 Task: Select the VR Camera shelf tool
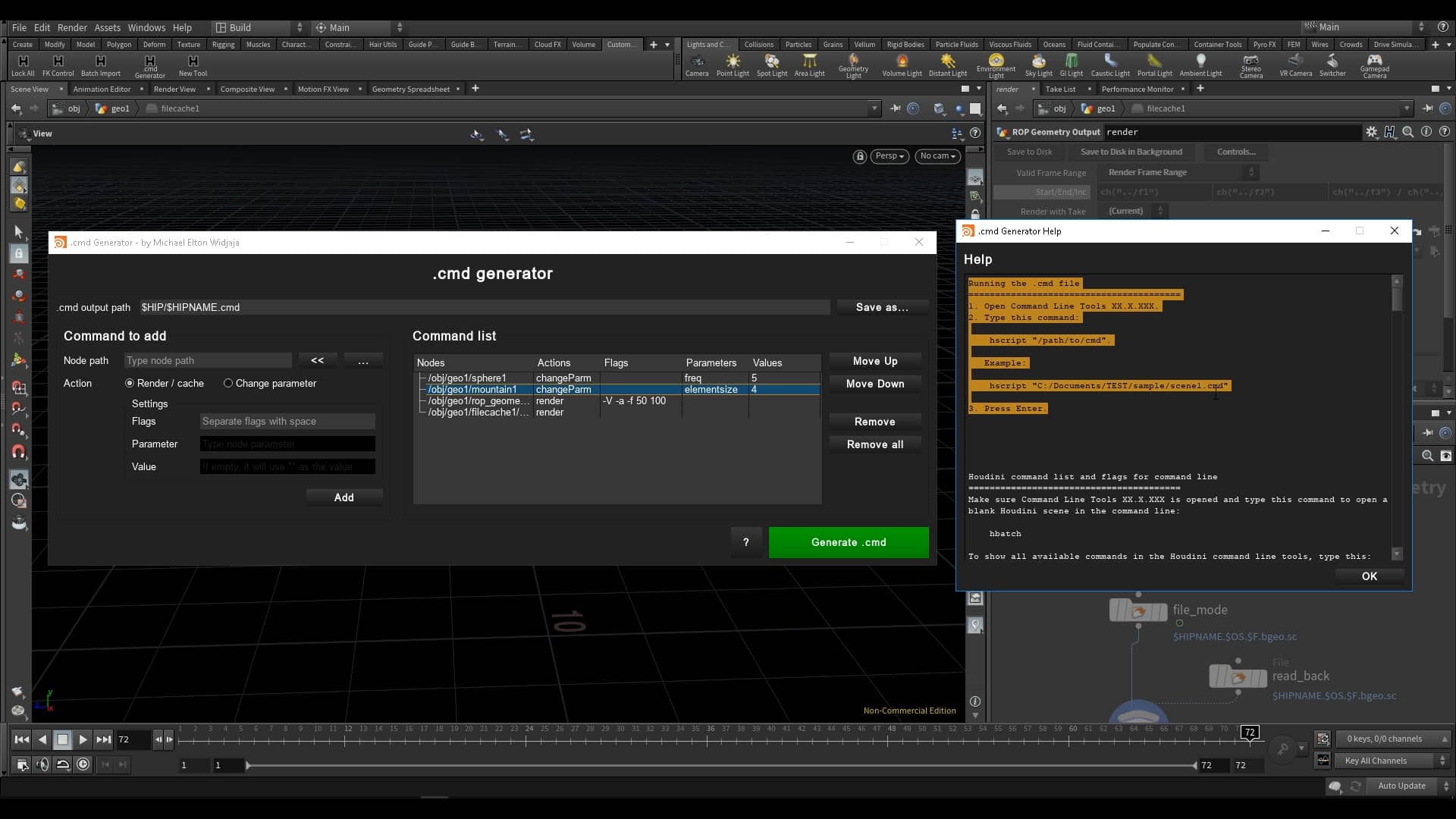point(1297,65)
